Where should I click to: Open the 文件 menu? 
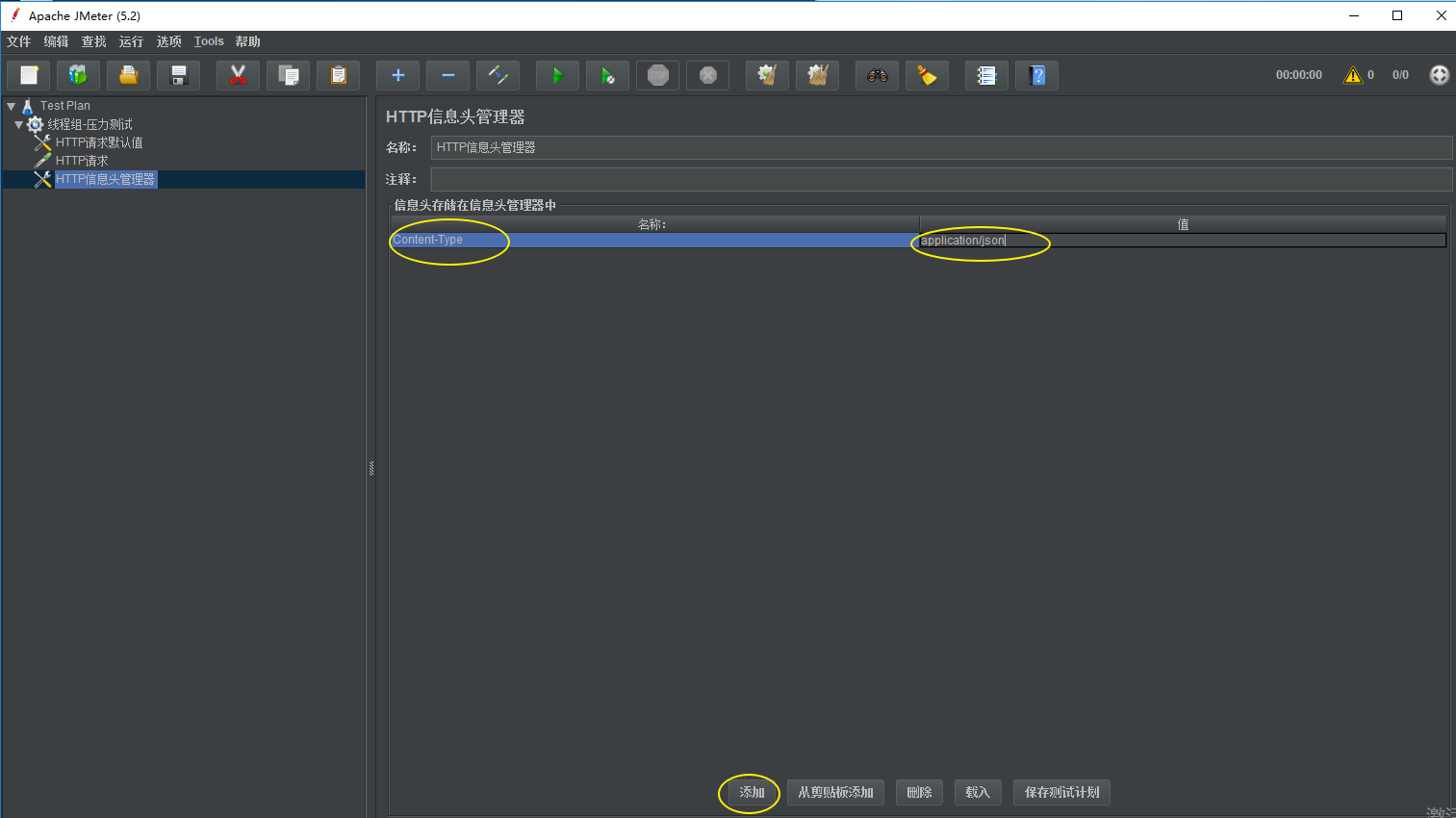click(19, 41)
